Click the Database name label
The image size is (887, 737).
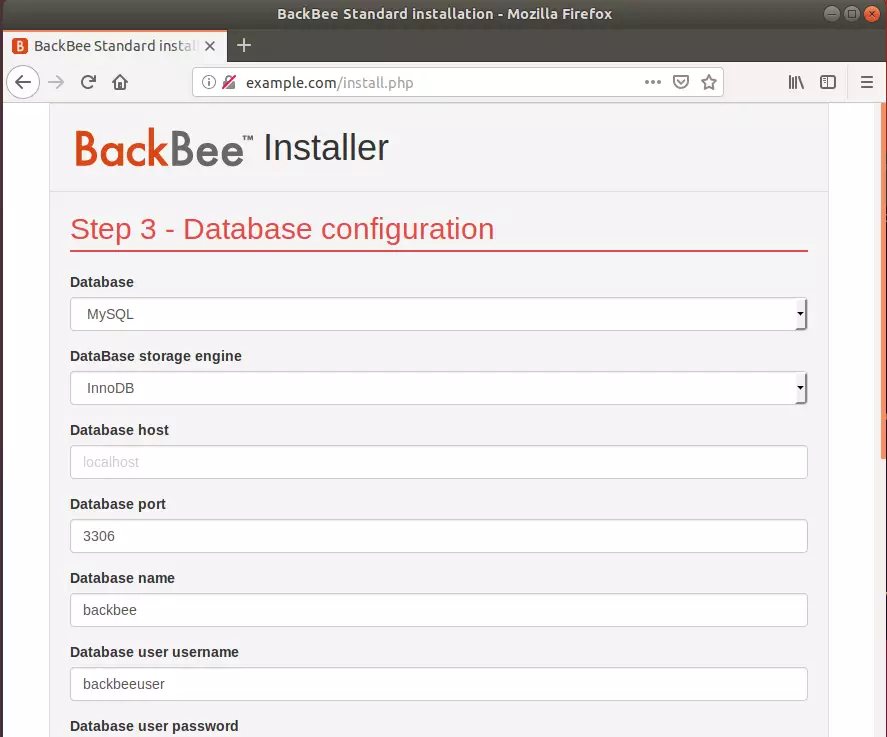[122, 578]
